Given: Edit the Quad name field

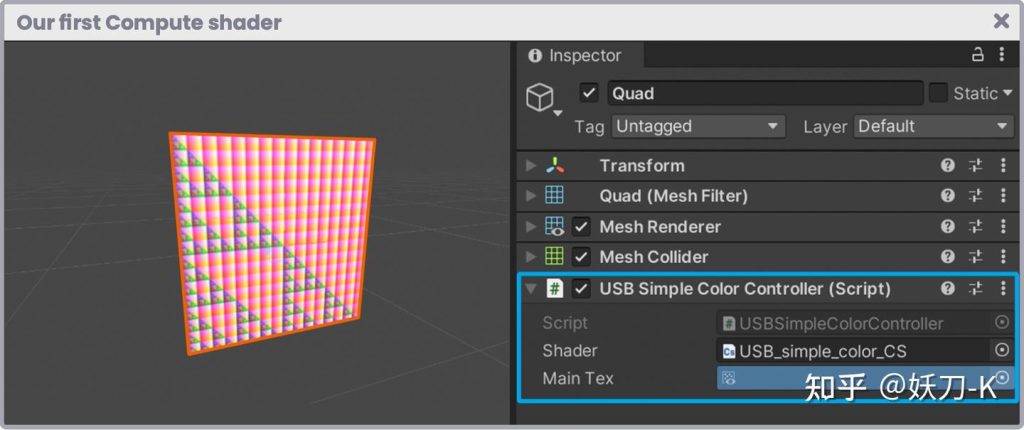Looking at the screenshot, I should 765,93.
